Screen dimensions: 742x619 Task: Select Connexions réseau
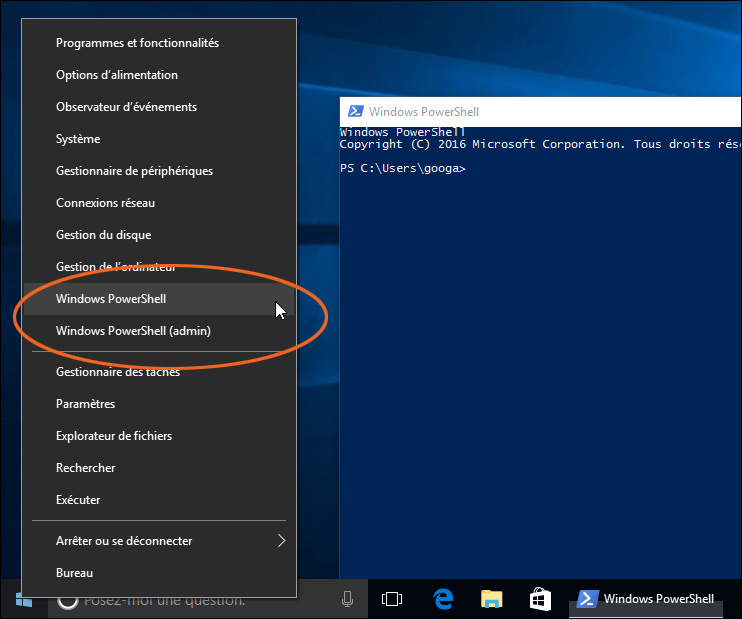click(x=159, y=203)
